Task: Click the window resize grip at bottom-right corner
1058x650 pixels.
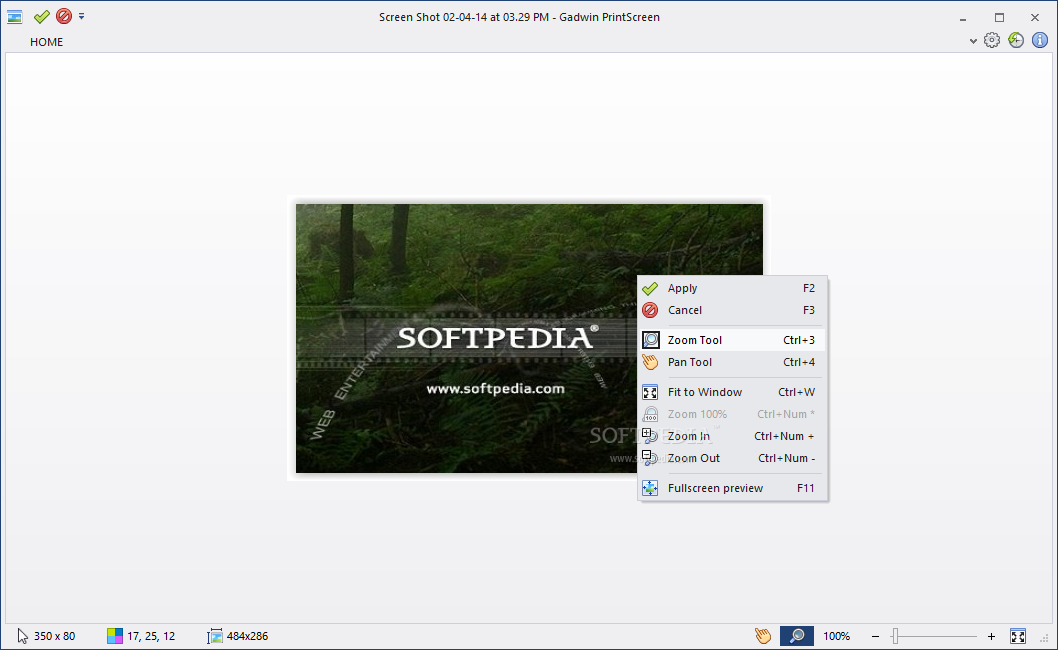Action: 1047,639
